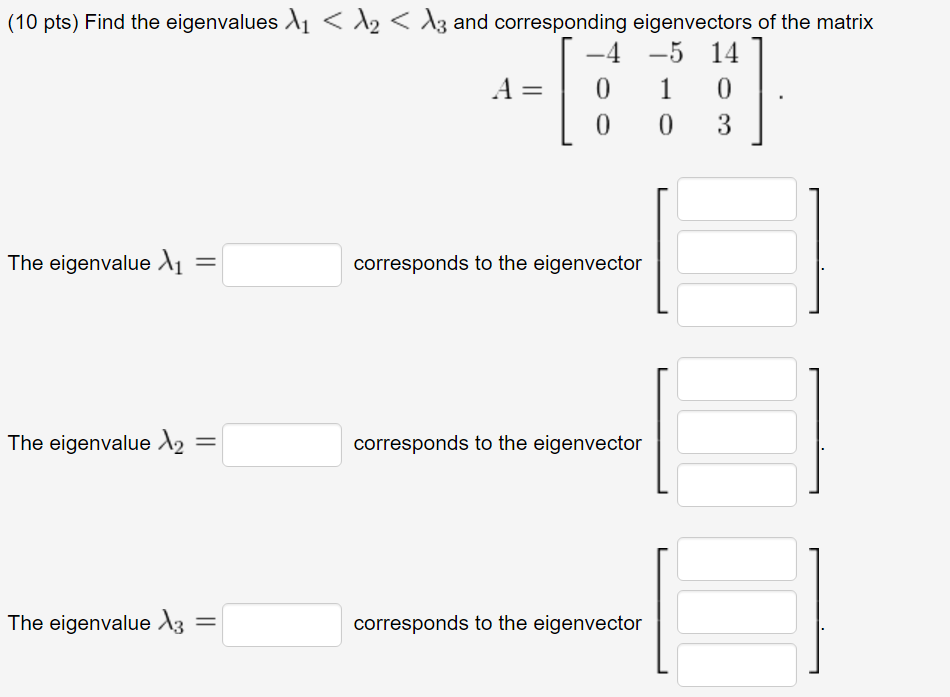The image size is (950, 697).
Task: Click the middle entry of the λ1 eigenvector
Action: 736,252
